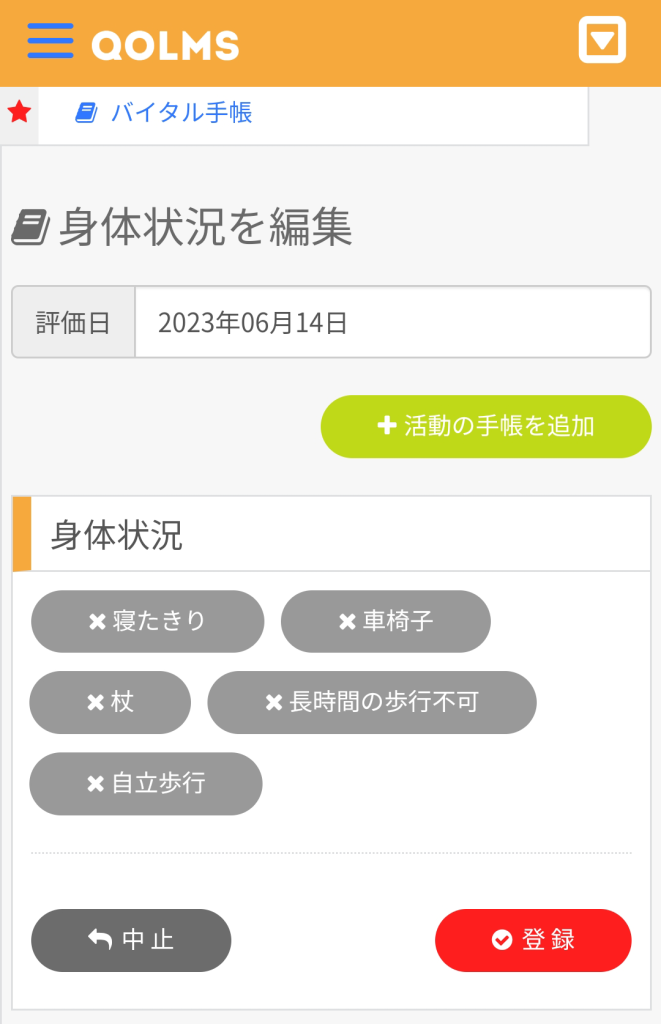The width and height of the screenshot is (661, 1024).
Task: Click the plus icon on 活動の手帳を追加
Action: click(x=387, y=426)
